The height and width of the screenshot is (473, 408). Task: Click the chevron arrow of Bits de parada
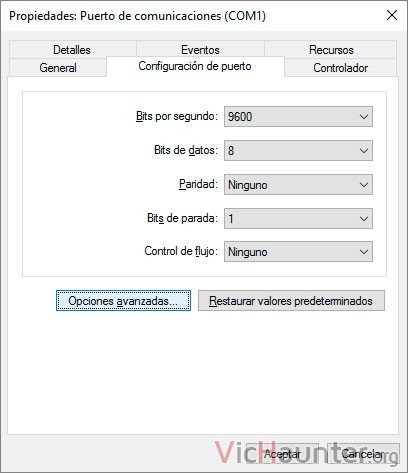pyautogui.click(x=364, y=219)
